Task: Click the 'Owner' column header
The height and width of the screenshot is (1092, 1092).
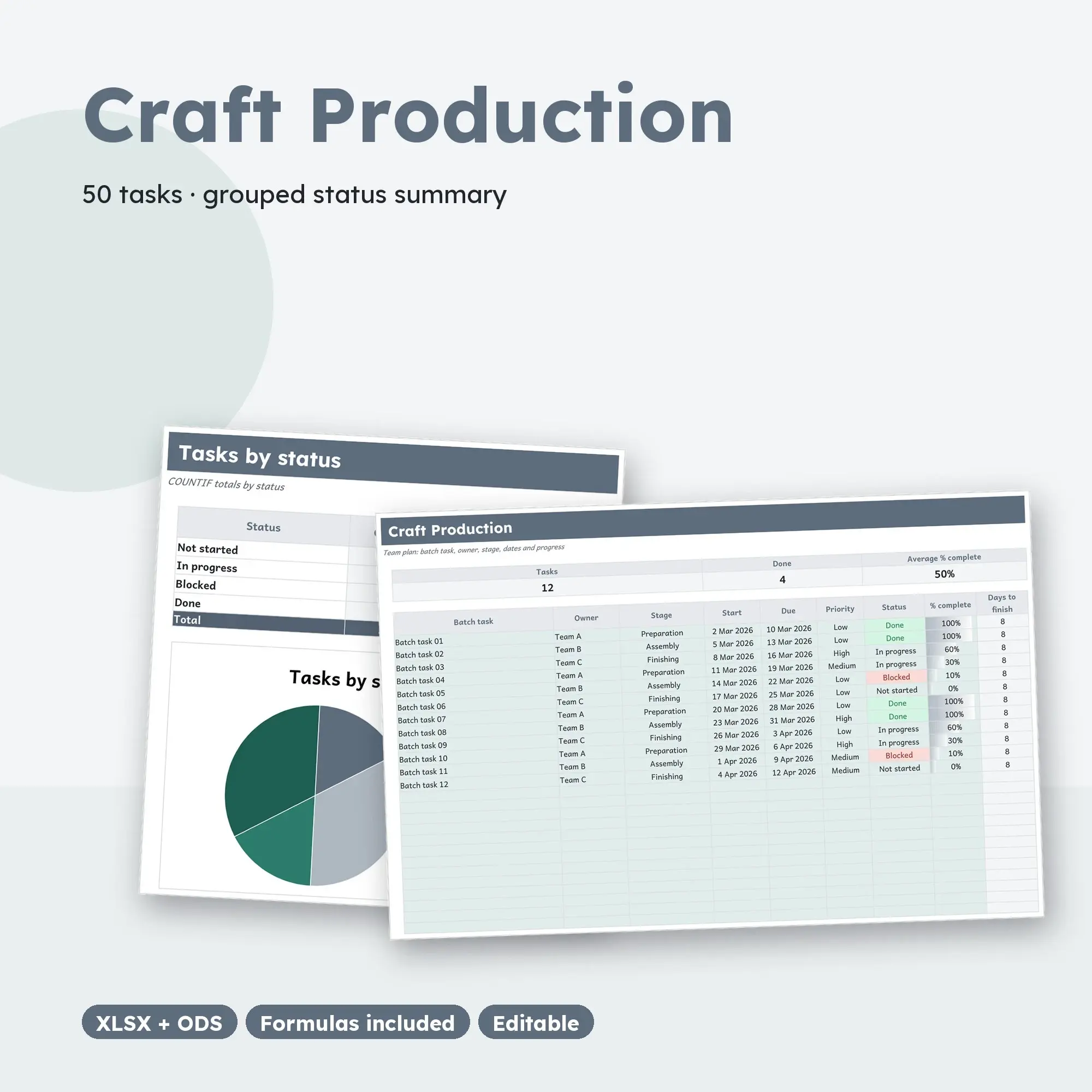Action: coord(586,618)
